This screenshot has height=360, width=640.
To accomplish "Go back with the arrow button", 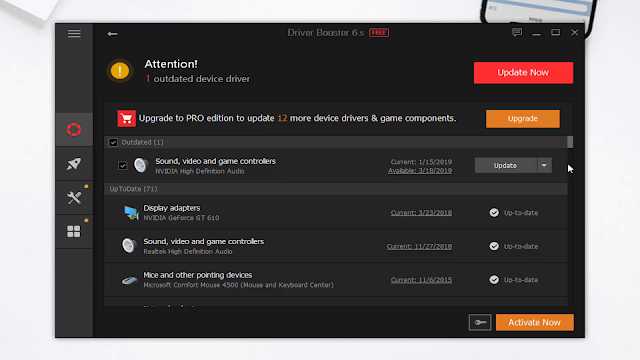I will (x=112, y=34).
